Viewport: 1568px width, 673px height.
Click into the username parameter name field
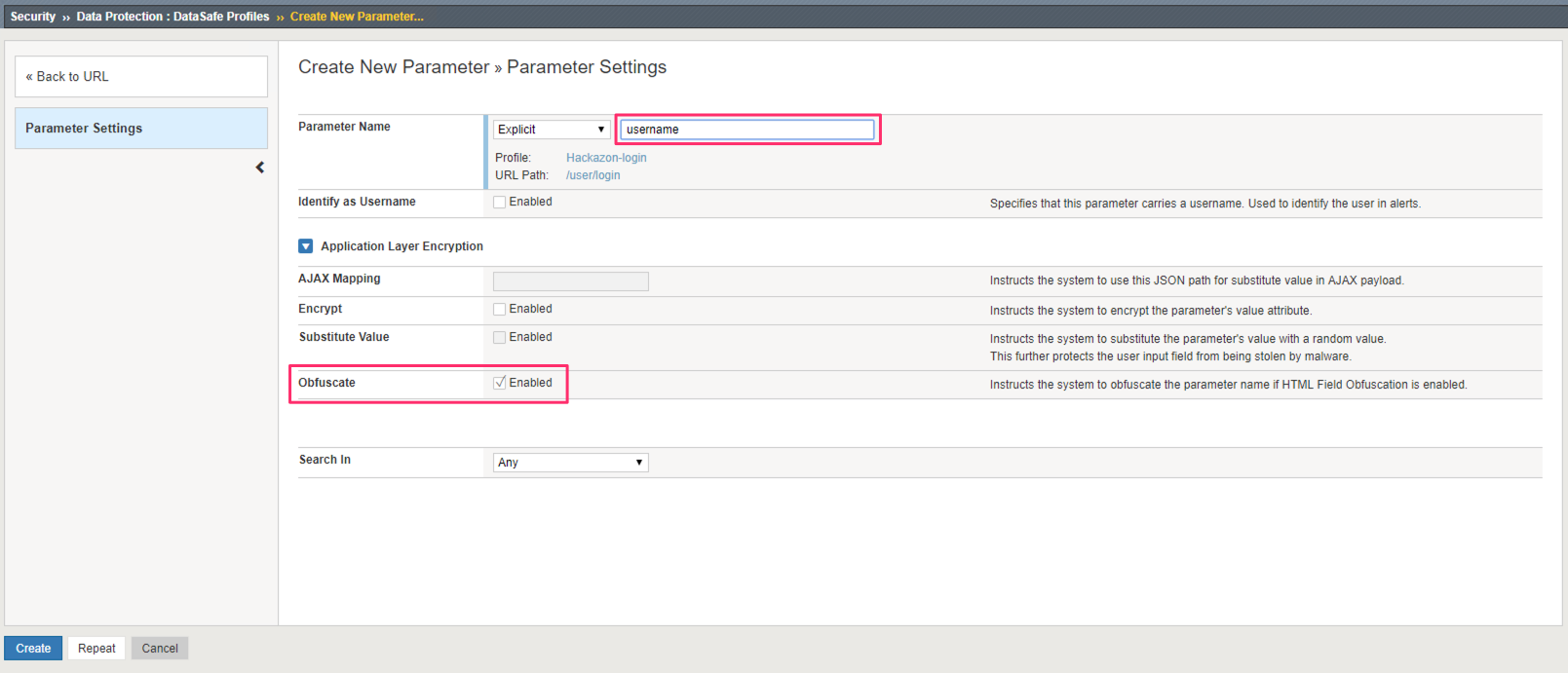(747, 130)
